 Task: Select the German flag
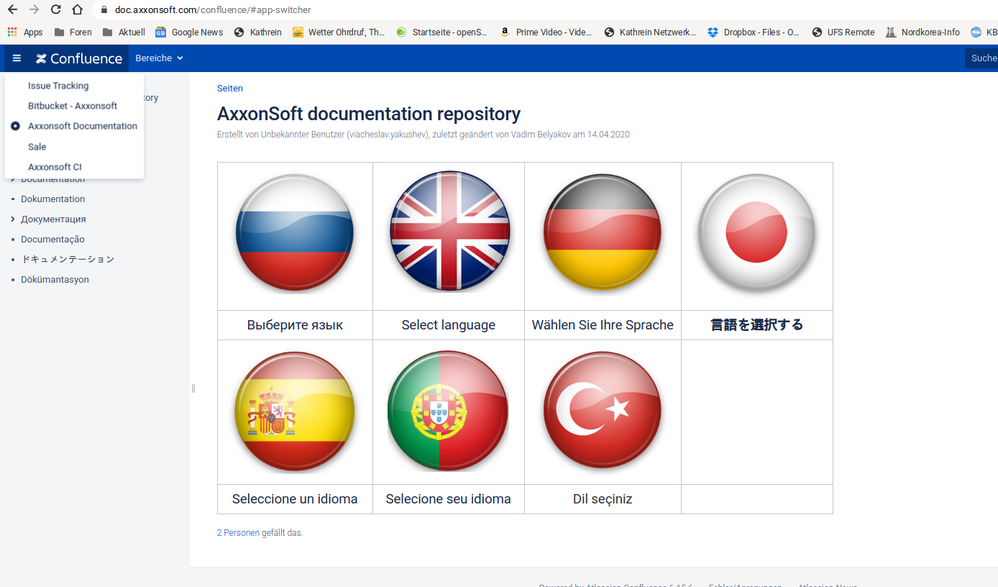pyautogui.click(x=602, y=233)
